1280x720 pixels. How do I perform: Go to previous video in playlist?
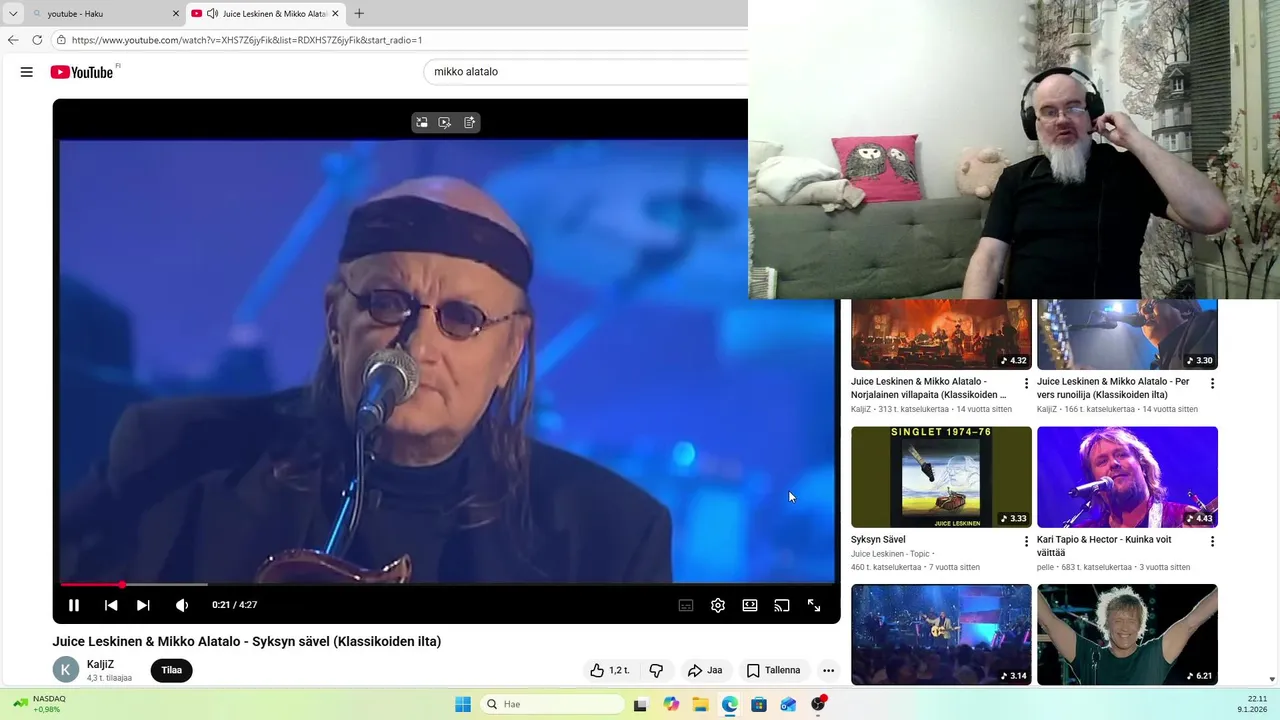pyautogui.click(x=111, y=605)
